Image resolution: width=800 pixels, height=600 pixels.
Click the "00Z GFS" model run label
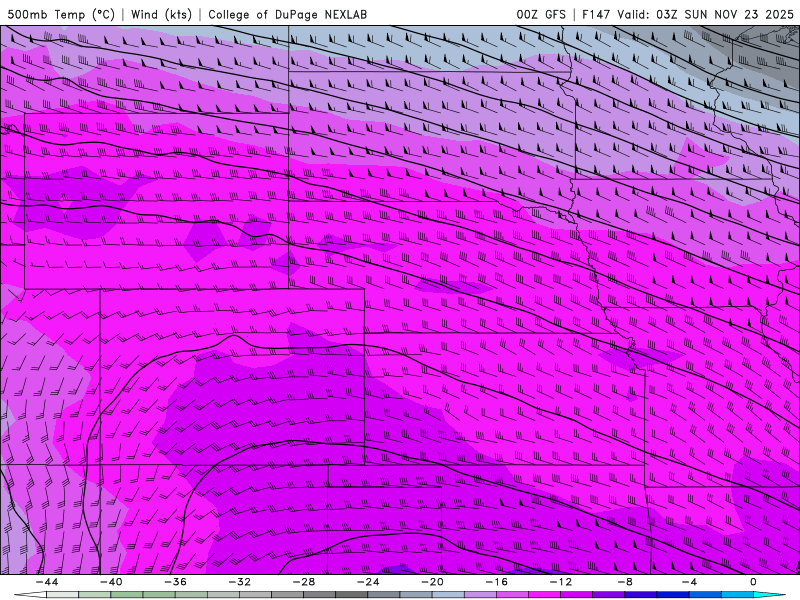coord(541,14)
